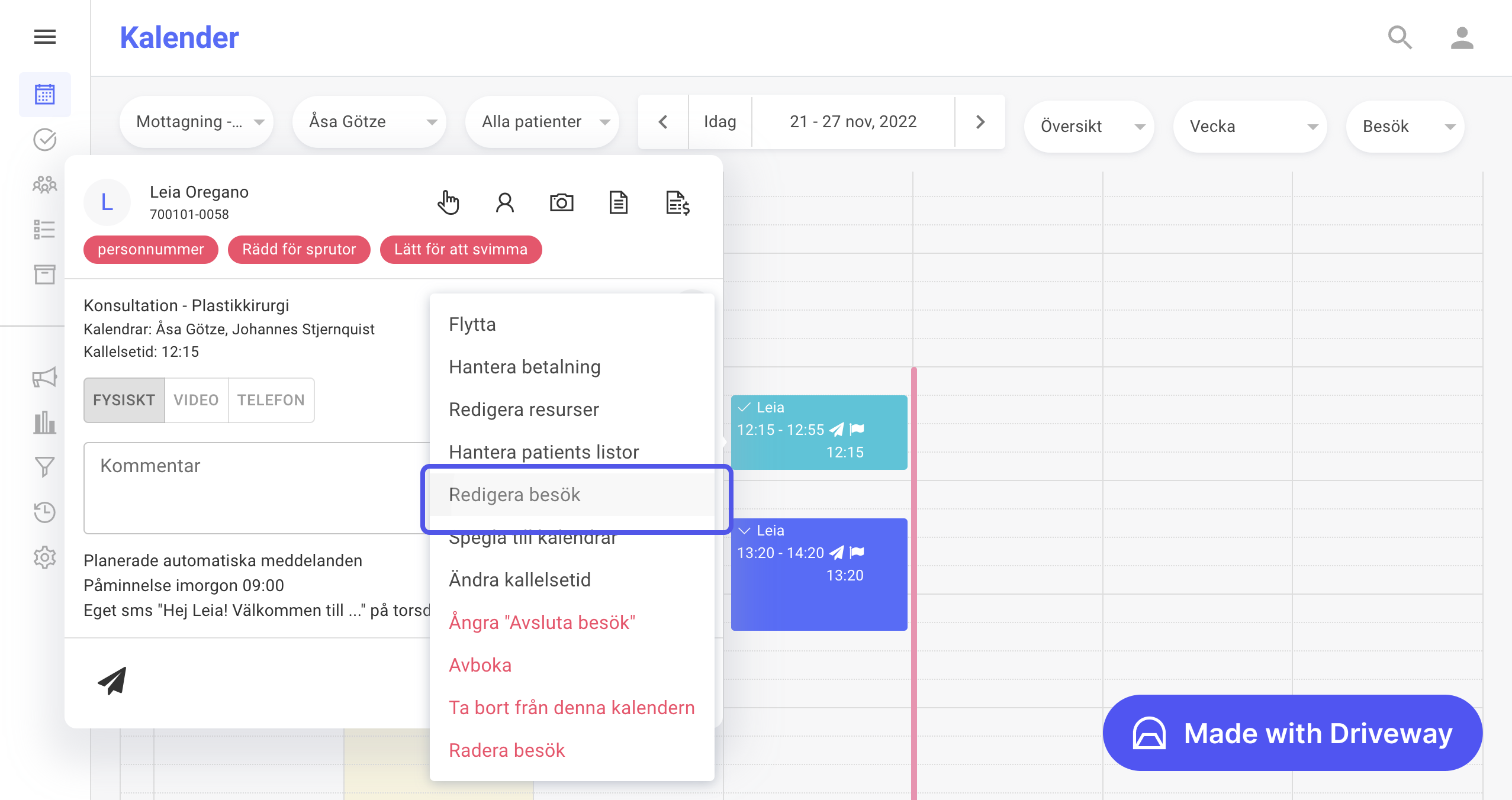Viewport: 1512px width, 800px height.
Task: Choose Avboka menu entry
Action: [x=572, y=666]
